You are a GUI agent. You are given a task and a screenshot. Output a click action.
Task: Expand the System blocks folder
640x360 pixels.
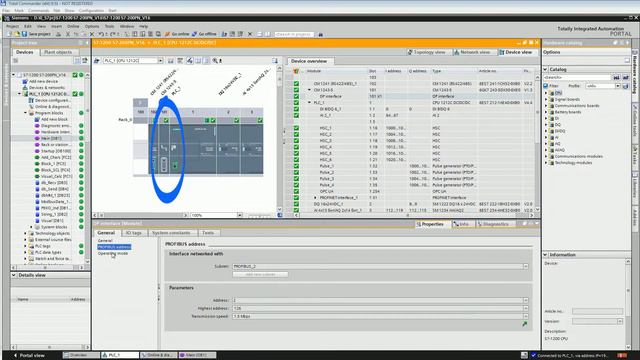[31, 227]
